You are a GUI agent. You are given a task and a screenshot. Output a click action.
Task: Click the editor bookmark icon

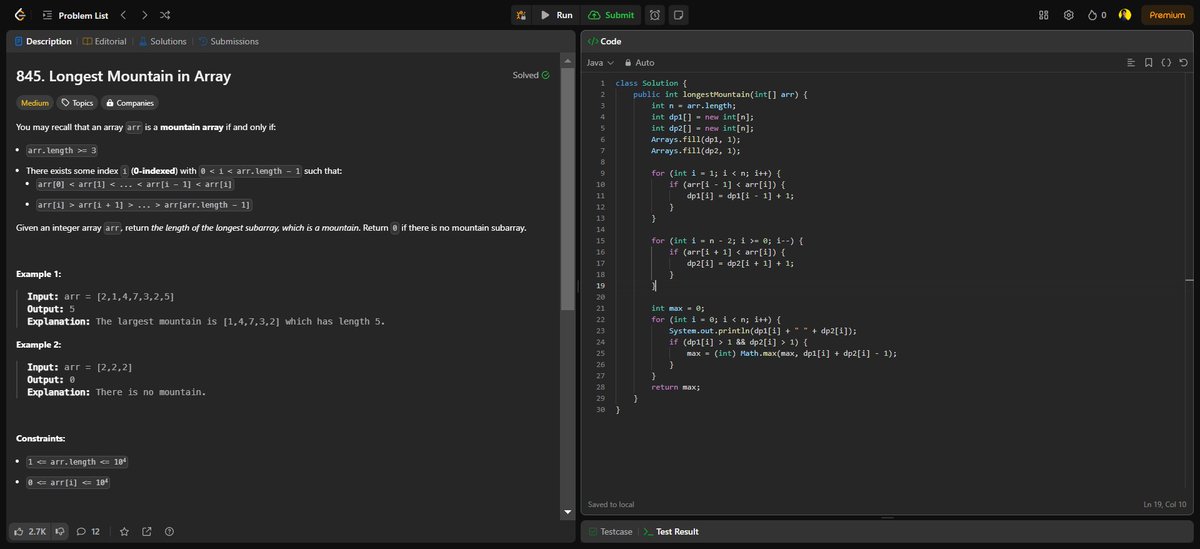click(1149, 63)
